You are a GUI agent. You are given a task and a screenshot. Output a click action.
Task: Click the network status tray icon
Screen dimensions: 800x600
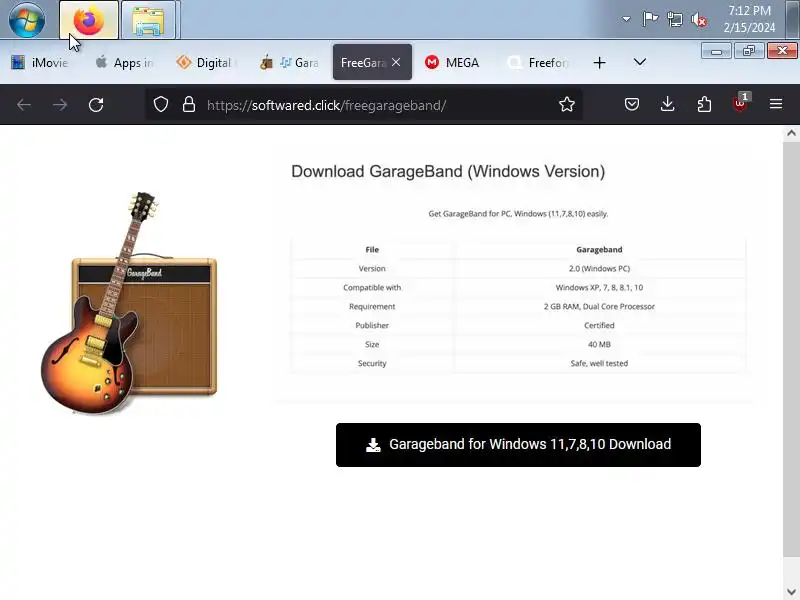pyautogui.click(x=674, y=19)
